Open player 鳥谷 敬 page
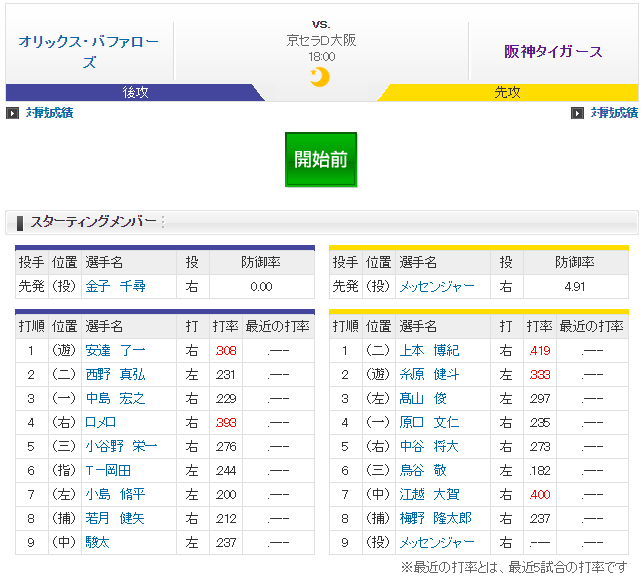Viewport: 644px width, 585px height. click(x=423, y=470)
